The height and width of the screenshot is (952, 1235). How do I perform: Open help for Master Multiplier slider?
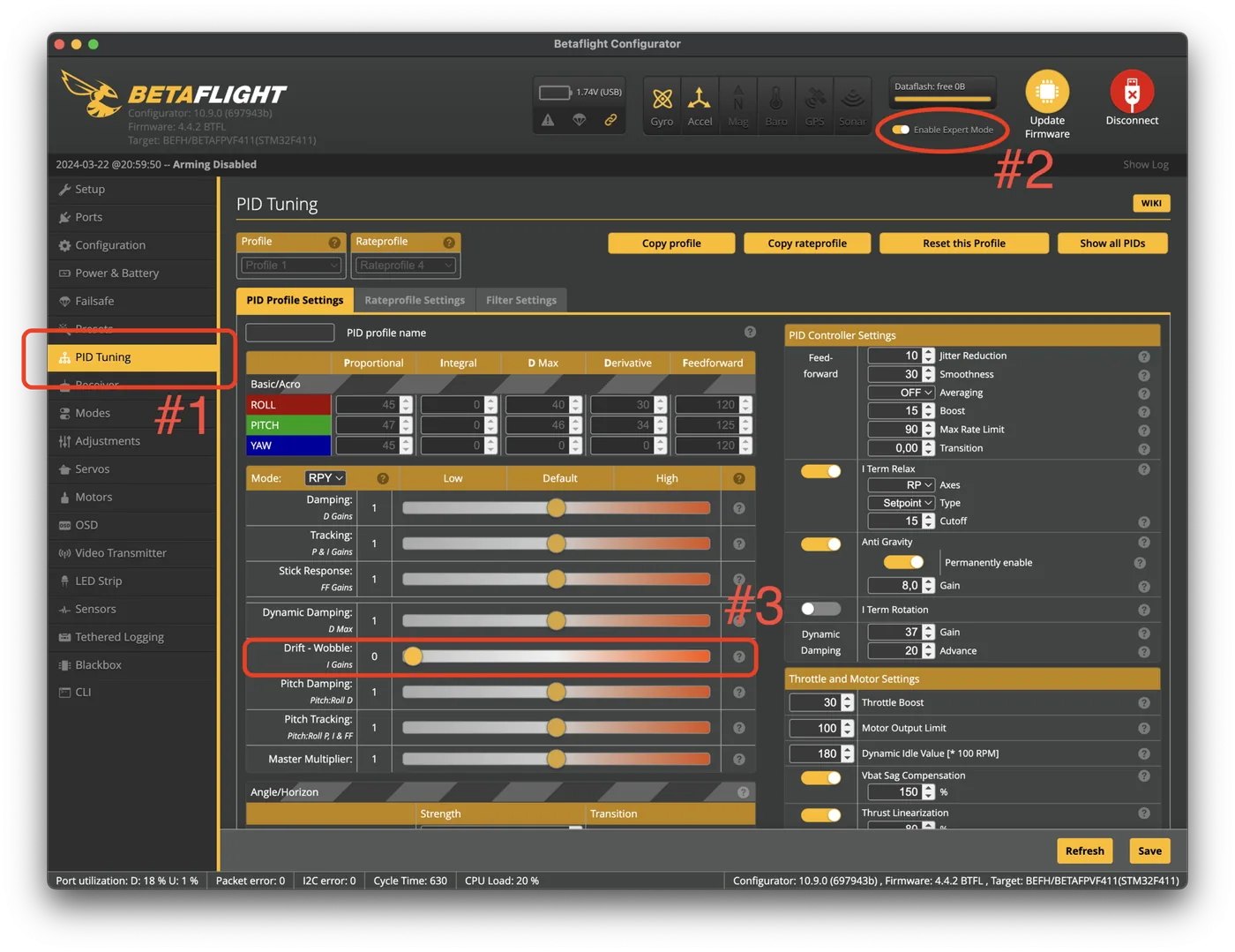tap(739, 760)
